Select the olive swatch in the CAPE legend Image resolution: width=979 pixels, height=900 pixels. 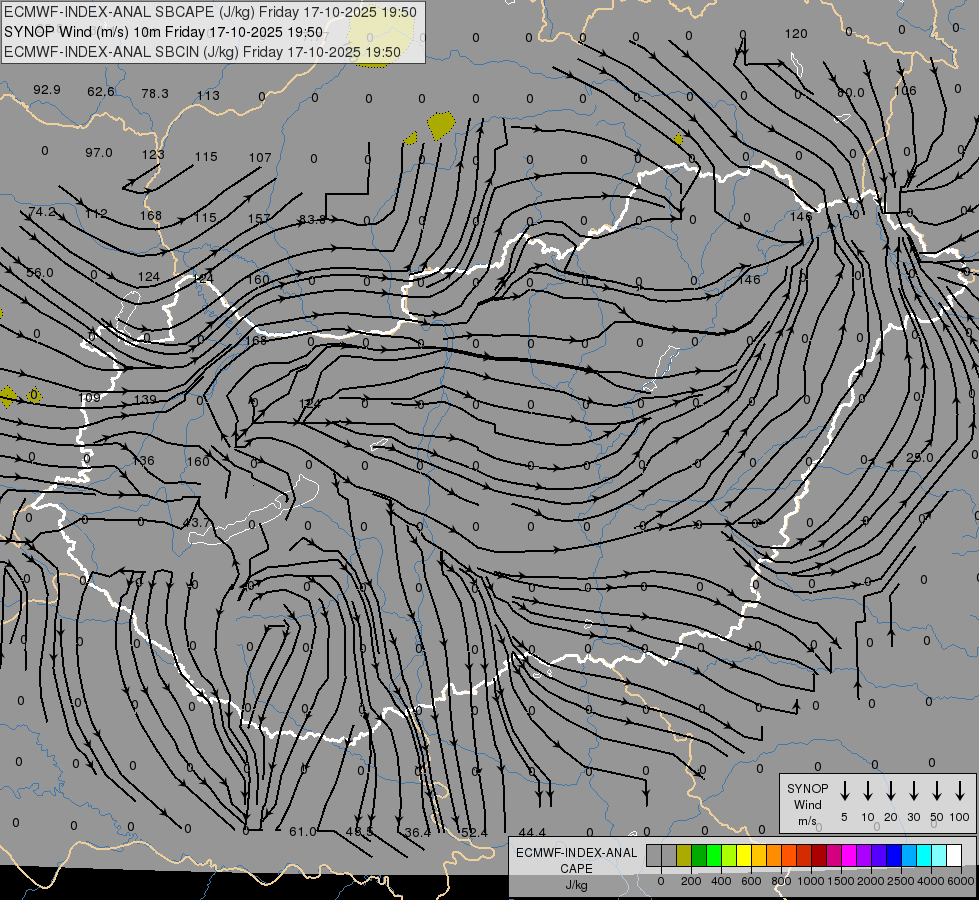click(x=684, y=856)
